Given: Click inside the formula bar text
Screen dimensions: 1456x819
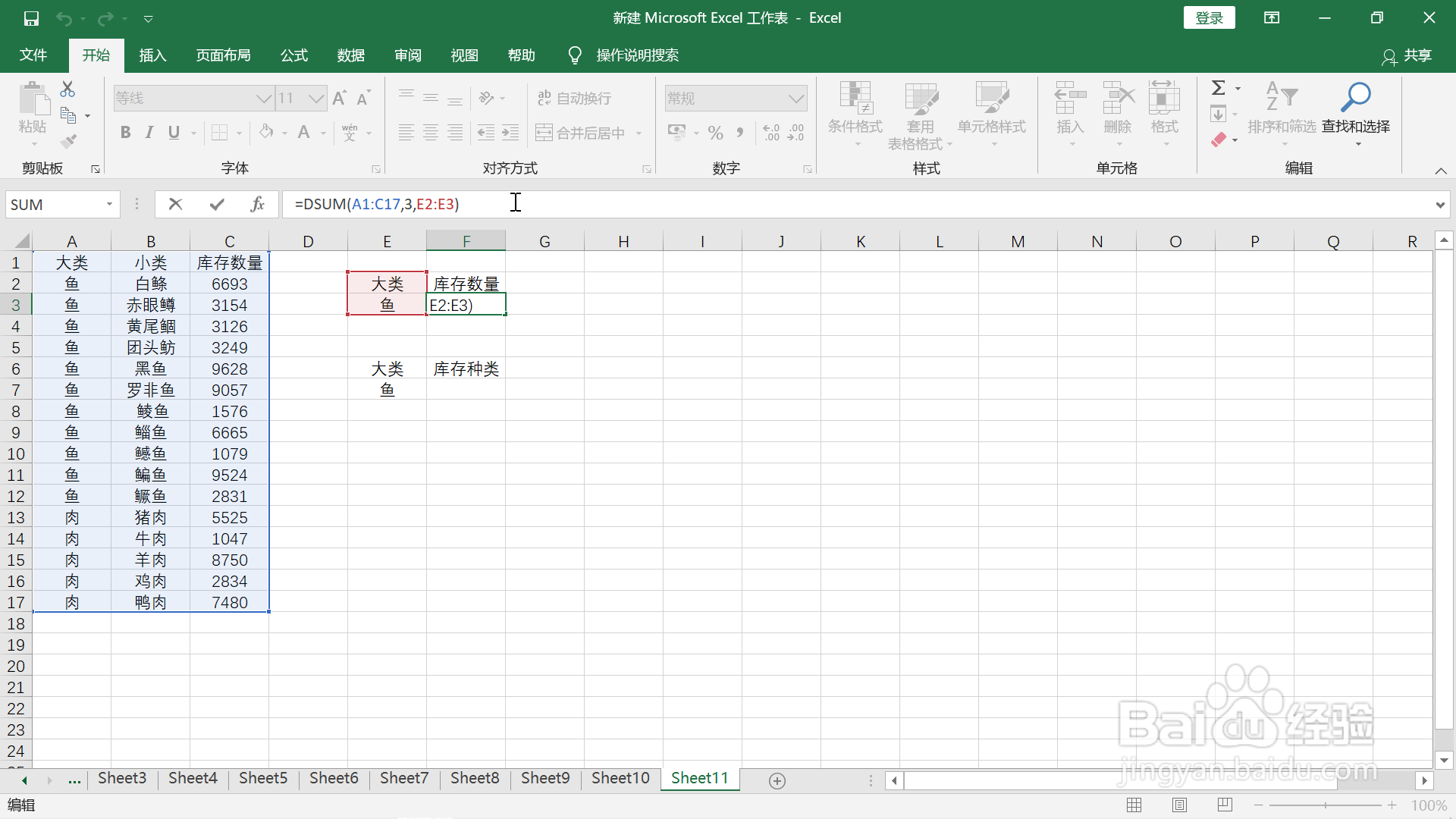Looking at the screenshot, I should pyautogui.click(x=377, y=204).
